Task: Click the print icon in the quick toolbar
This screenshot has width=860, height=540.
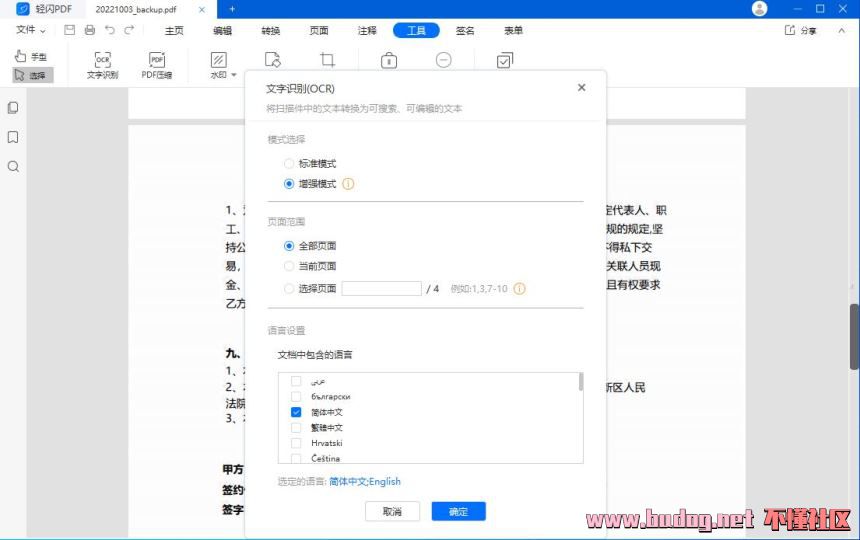Action: coord(90,31)
